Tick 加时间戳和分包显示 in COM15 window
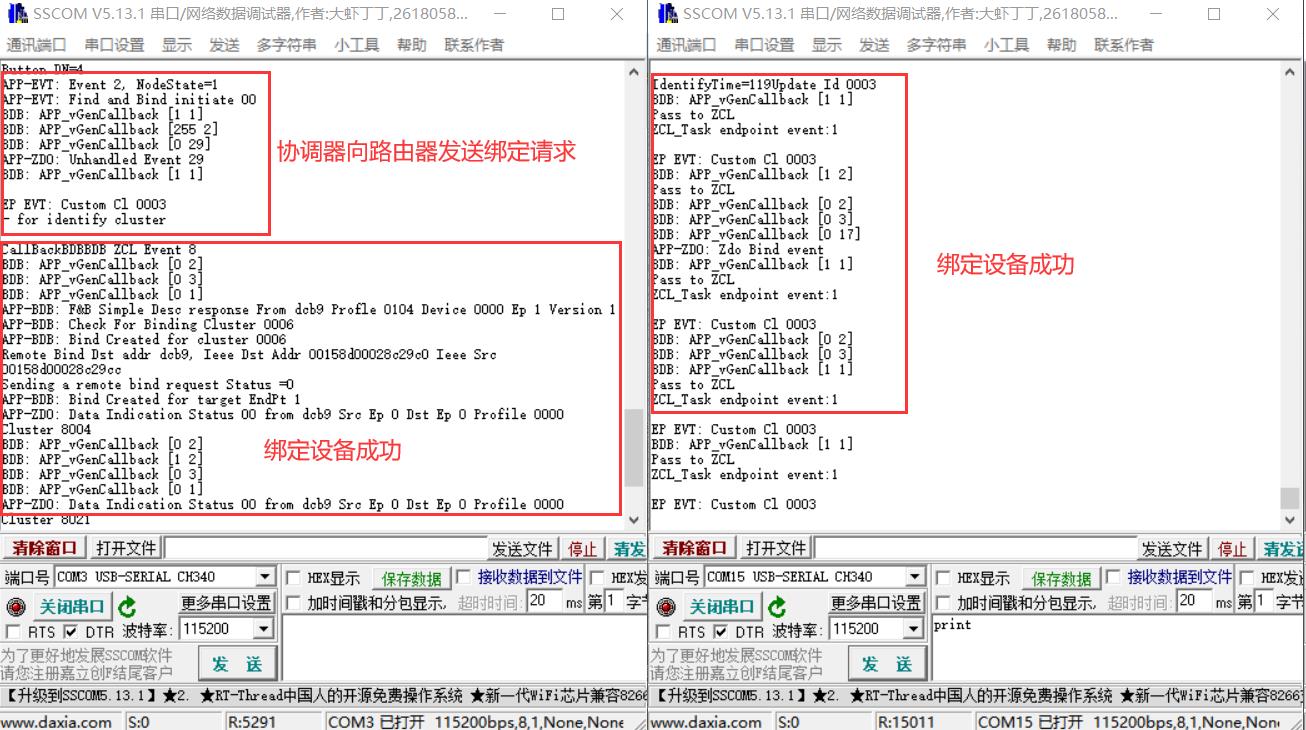 [x=944, y=603]
